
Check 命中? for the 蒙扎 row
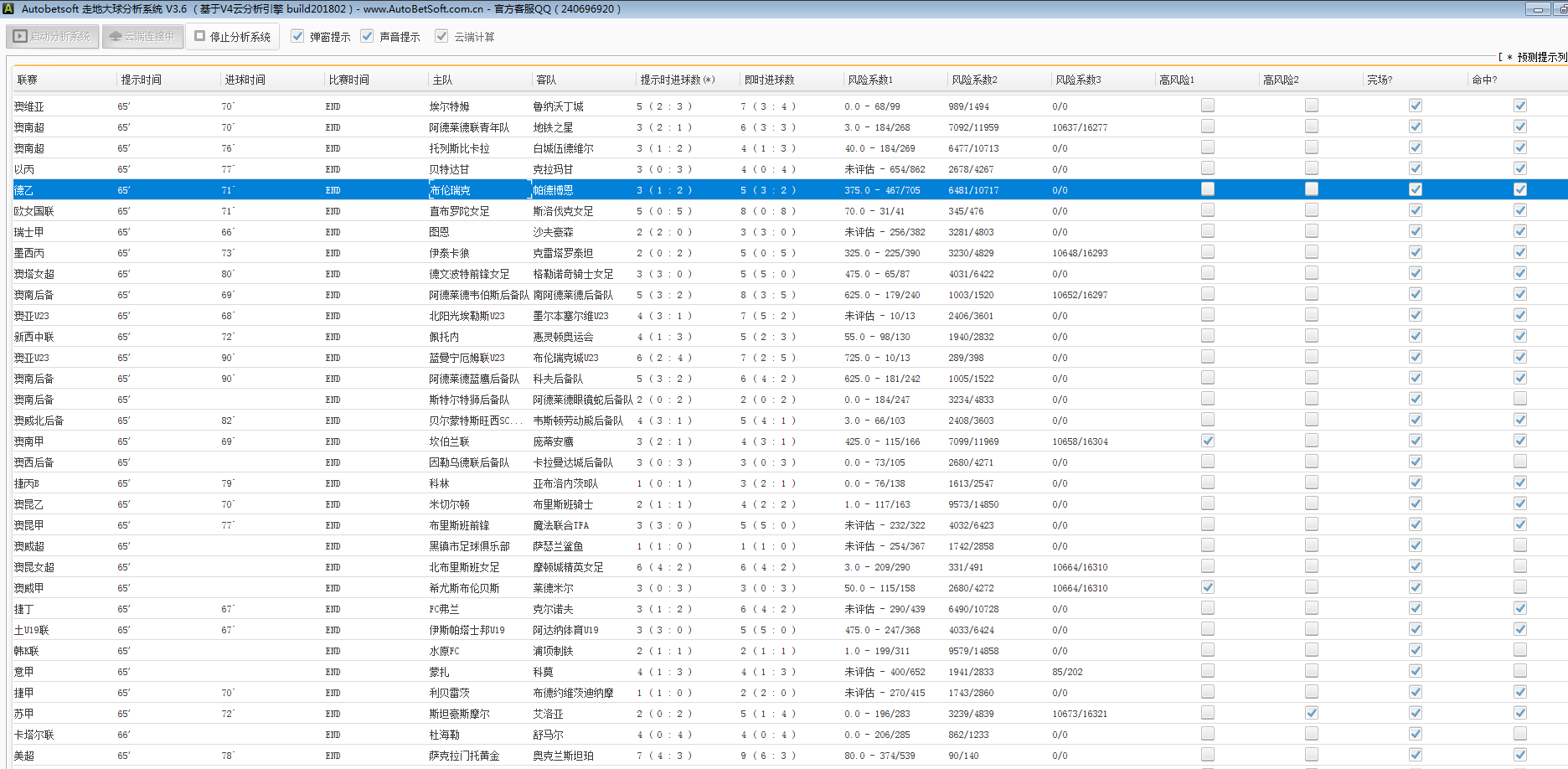pos(1519,671)
